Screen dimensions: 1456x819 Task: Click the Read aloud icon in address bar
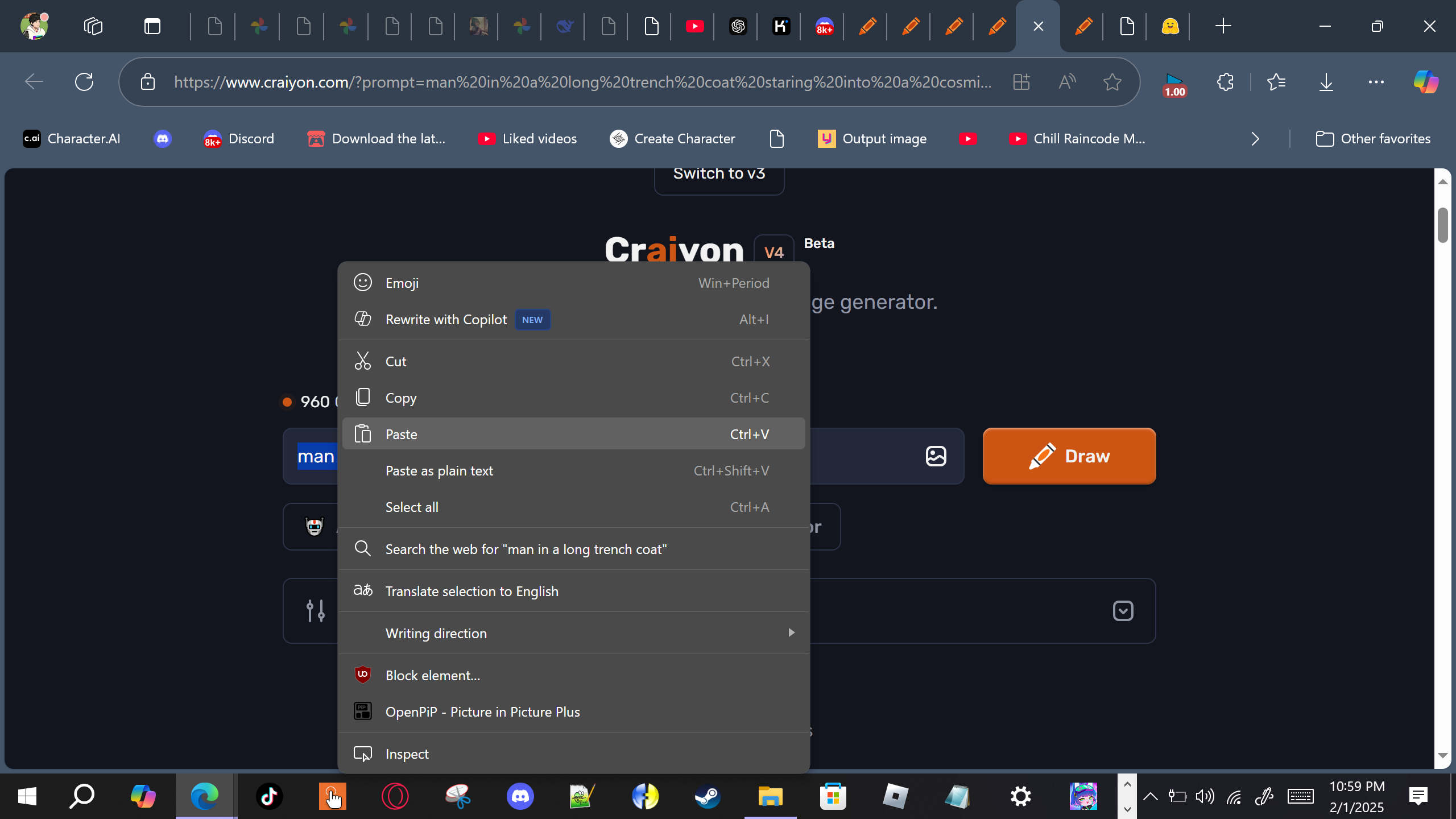tap(1067, 82)
